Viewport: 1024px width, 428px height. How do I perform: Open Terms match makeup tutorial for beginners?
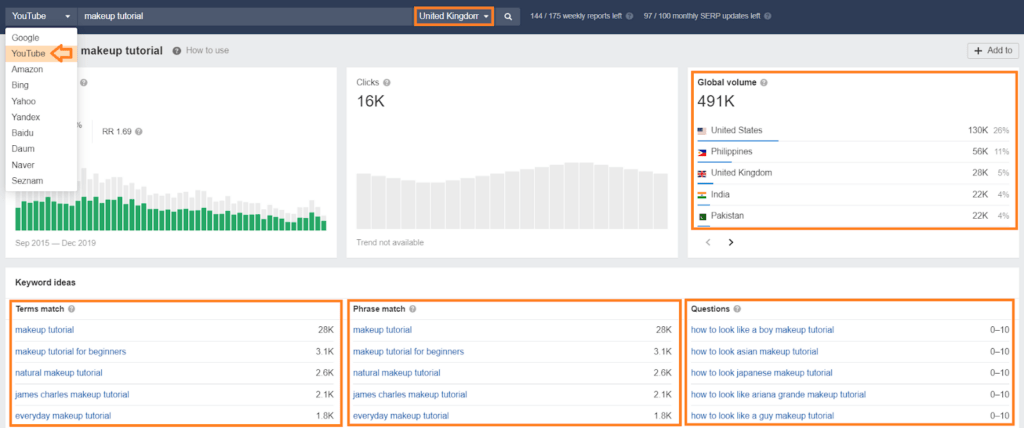click(x=71, y=352)
